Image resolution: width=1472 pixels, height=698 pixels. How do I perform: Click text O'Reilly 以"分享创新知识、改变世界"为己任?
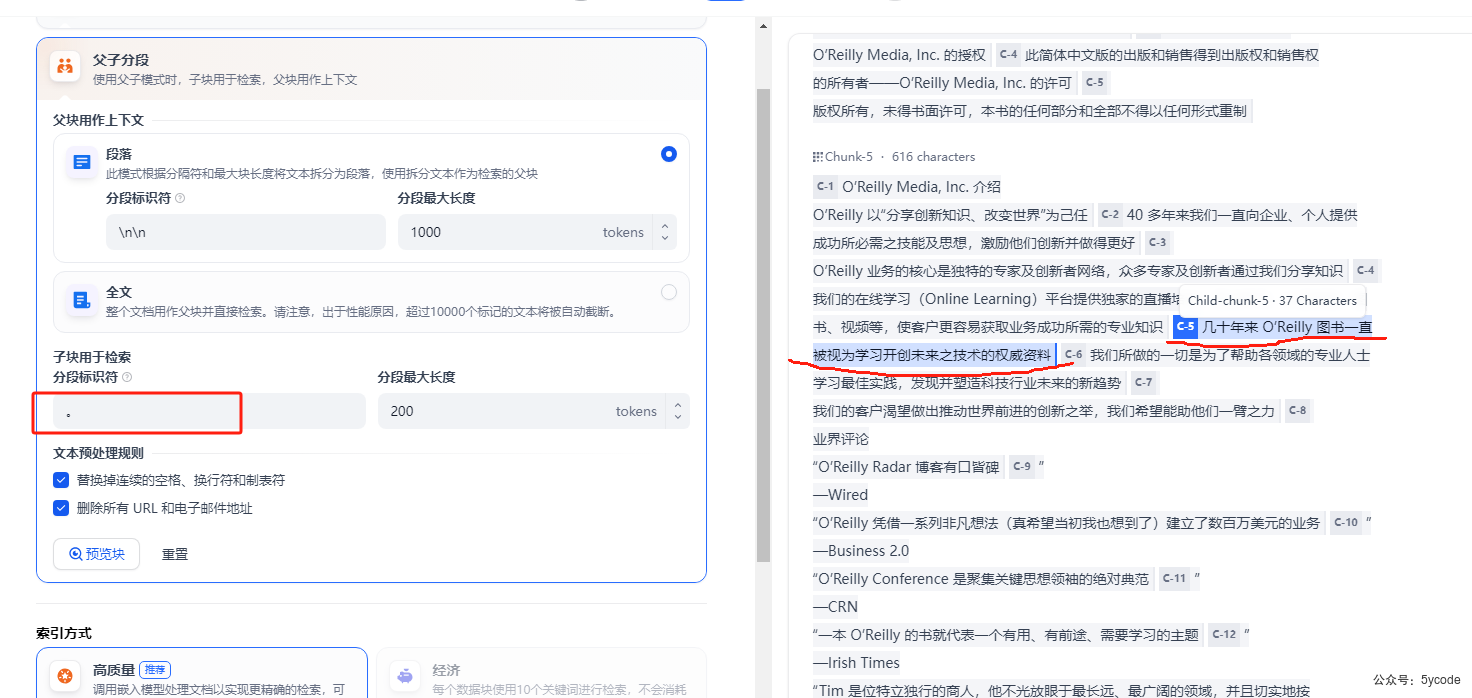click(950, 215)
